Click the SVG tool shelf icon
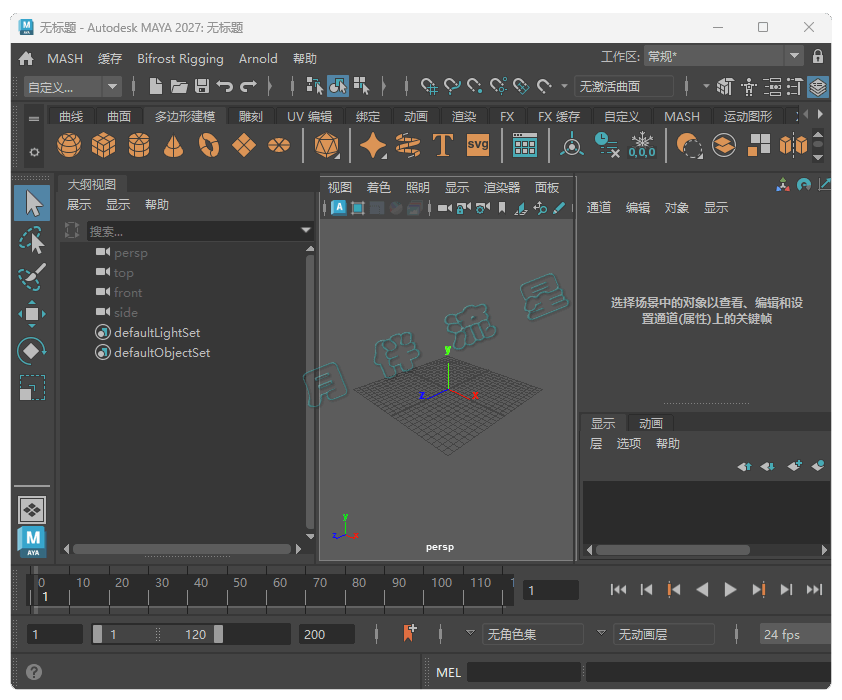 coord(478,146)
